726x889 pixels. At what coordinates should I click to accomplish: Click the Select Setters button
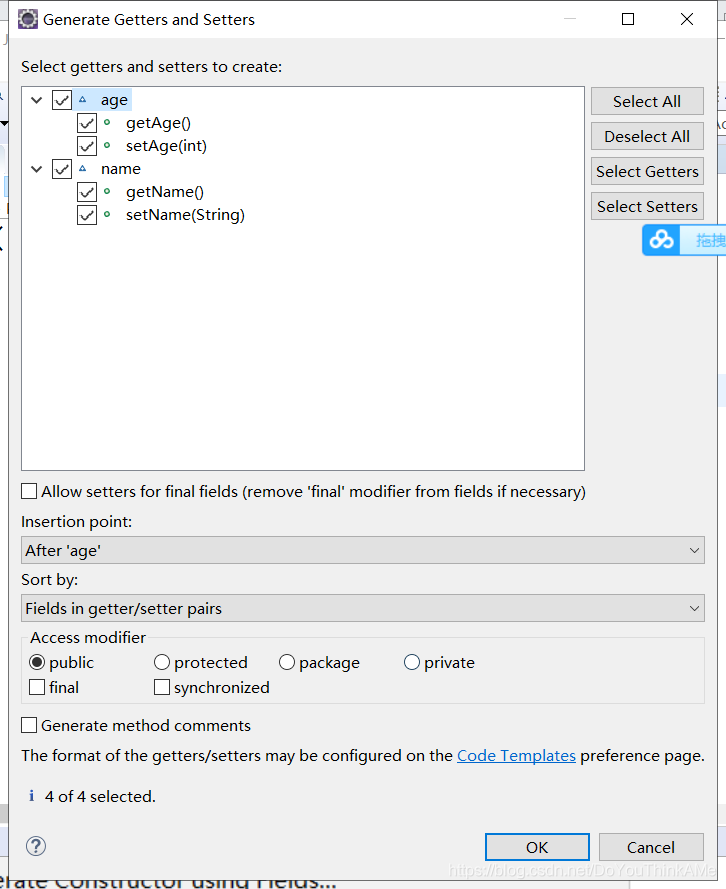click(x=647, y=206)
